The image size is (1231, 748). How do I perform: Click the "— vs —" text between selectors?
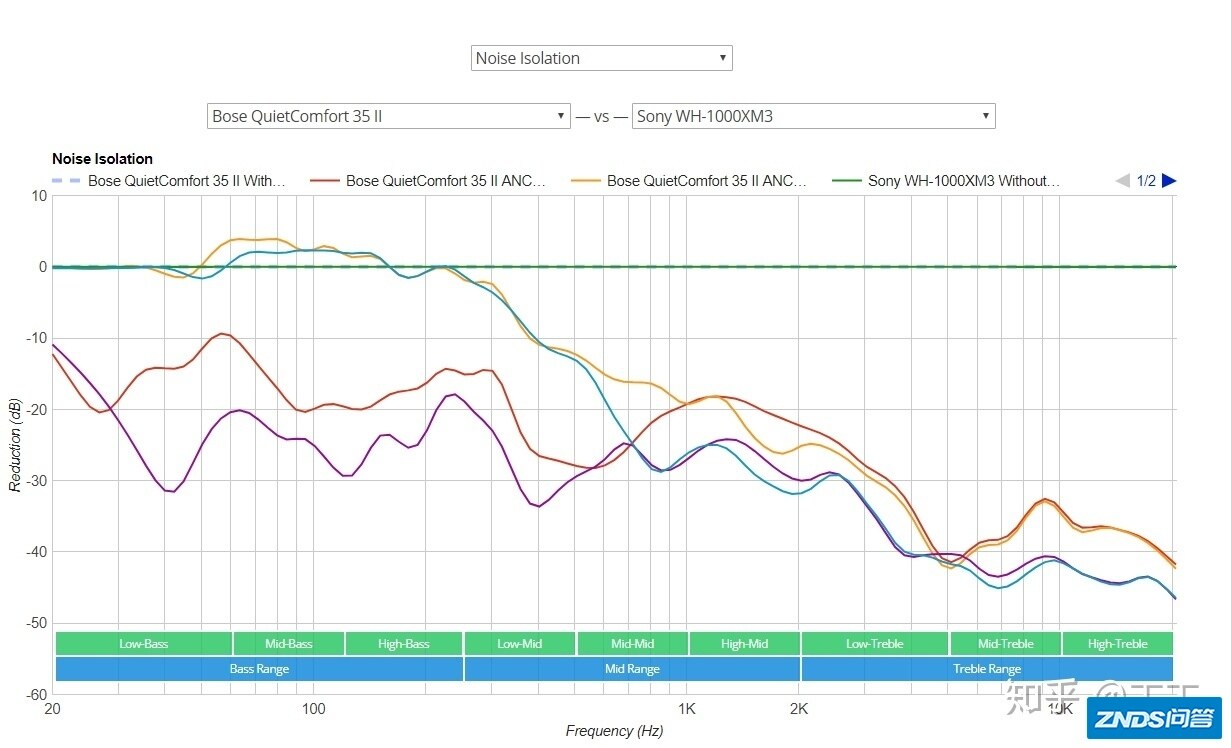coord(601,116)
